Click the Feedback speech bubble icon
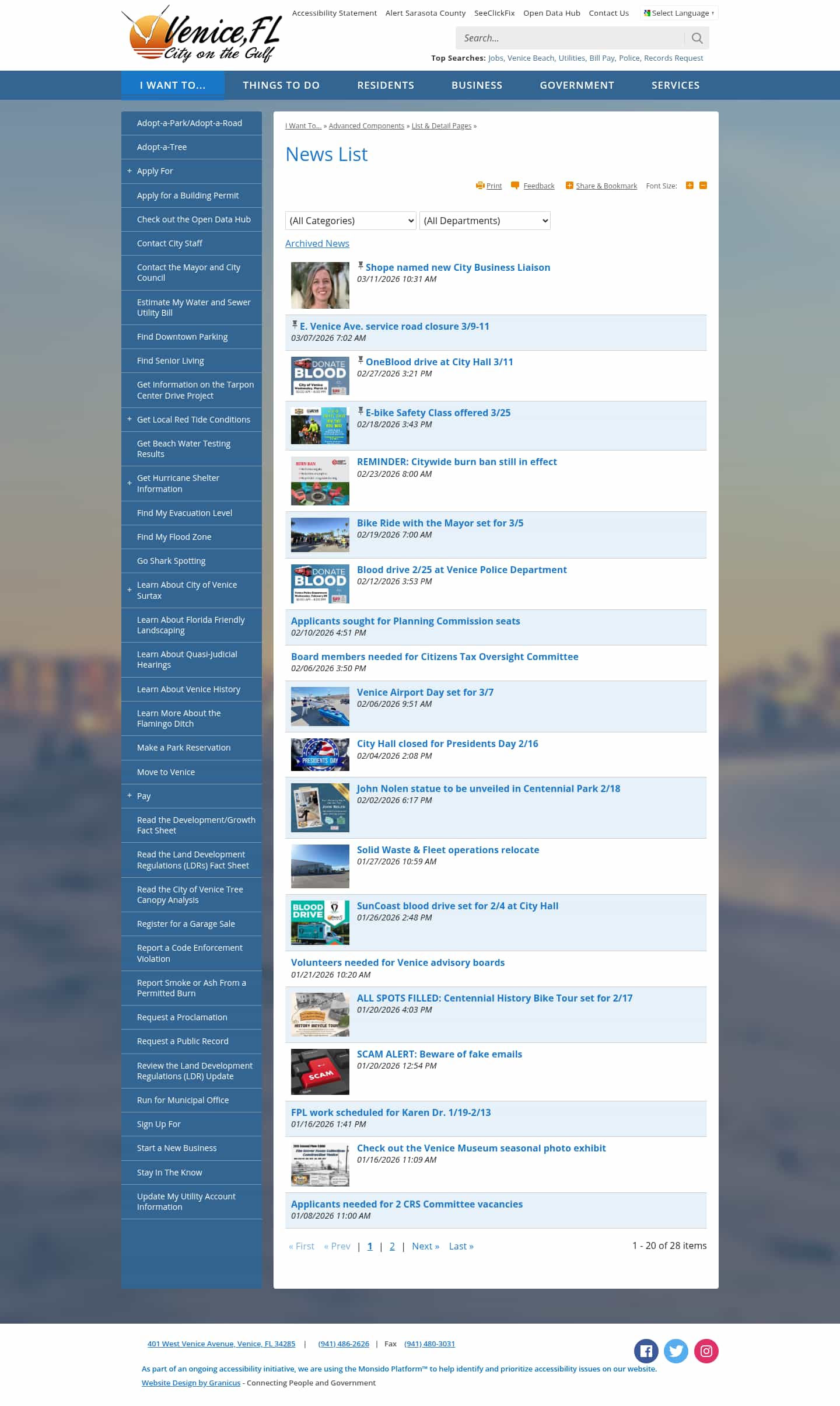Image resolution: width=840 pixels, height=1406 pixels. (x=515, y=186)
